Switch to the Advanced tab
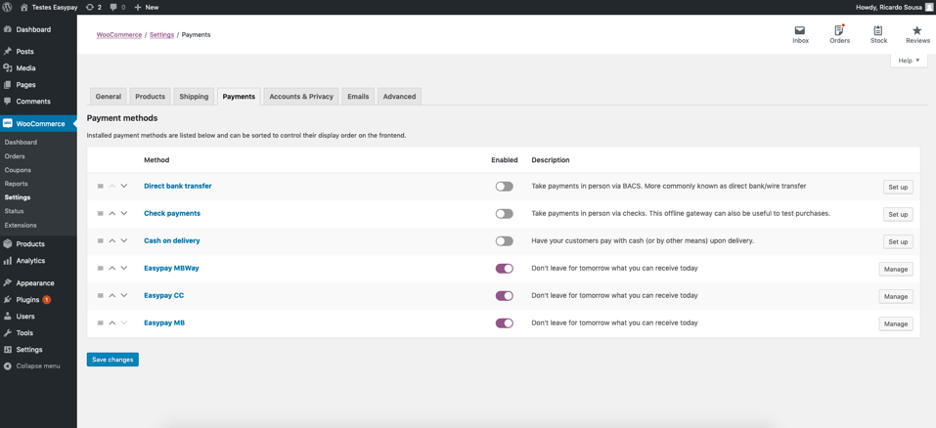The width and height of the screenshot is (936, 428). point(399,96)
